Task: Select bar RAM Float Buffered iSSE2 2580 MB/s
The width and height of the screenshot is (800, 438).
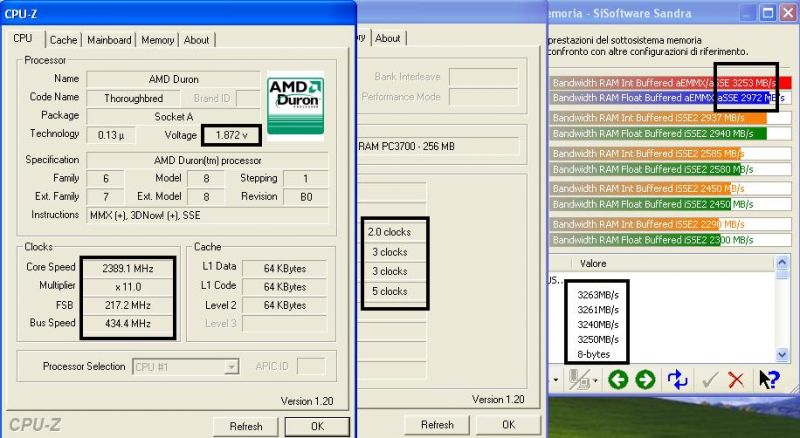Action: 670,169
